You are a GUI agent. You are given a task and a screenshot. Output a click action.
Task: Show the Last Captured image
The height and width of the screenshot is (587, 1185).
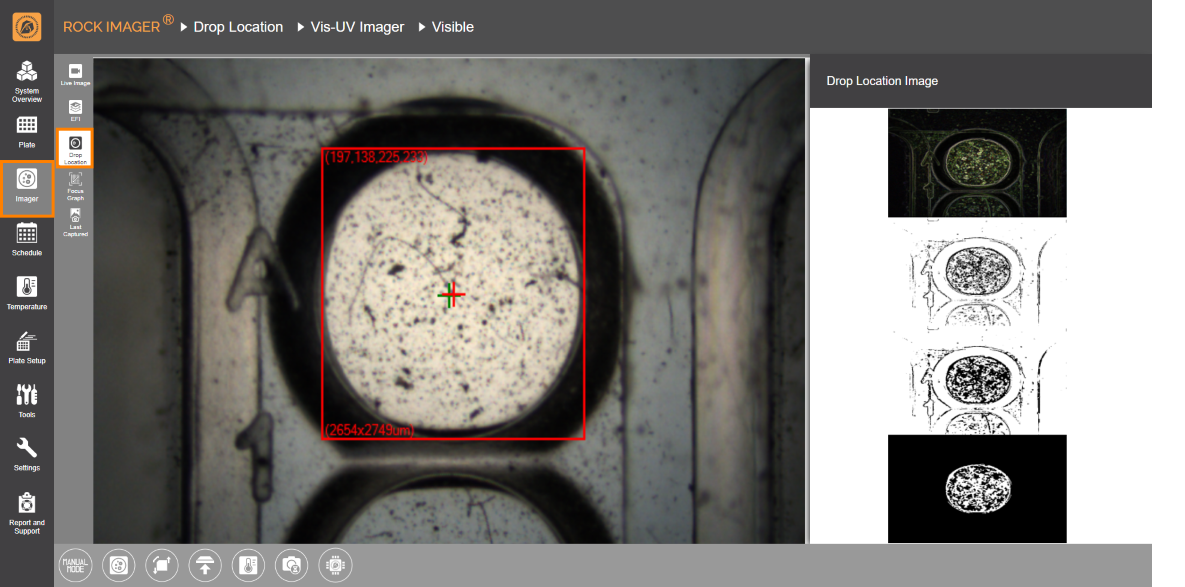[75, 222]
